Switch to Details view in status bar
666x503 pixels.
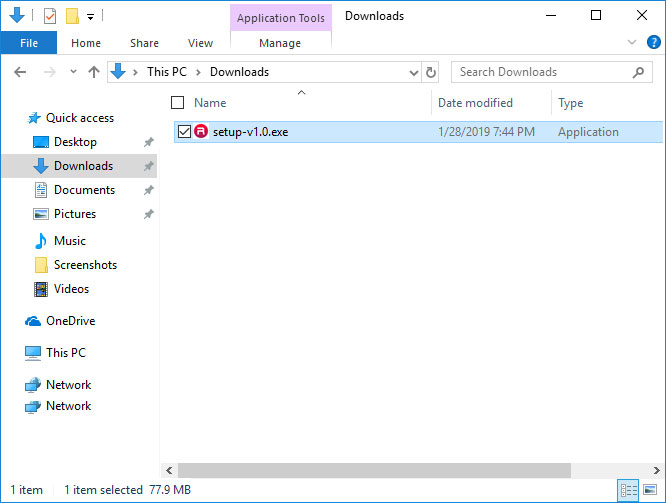point(629,490)
